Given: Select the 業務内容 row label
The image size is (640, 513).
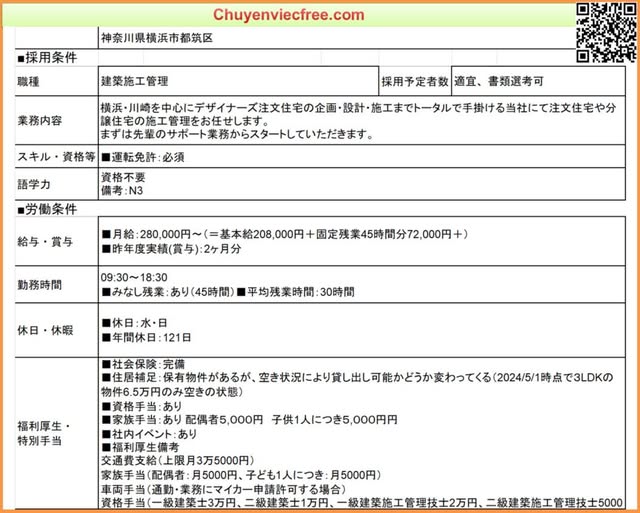Looking at the screenshot, I should pos(40,120).
